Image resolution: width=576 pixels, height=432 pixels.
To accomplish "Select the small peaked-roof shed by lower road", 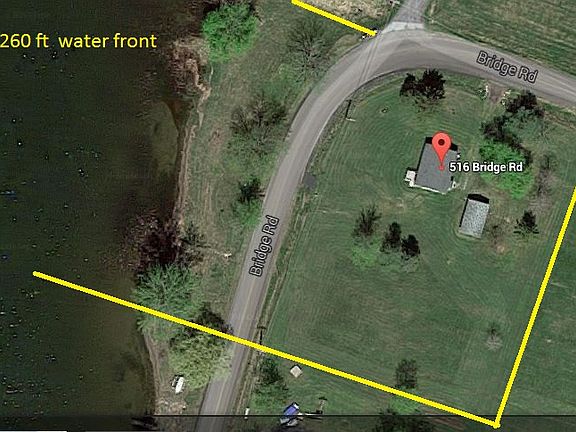I will point(296,371).
